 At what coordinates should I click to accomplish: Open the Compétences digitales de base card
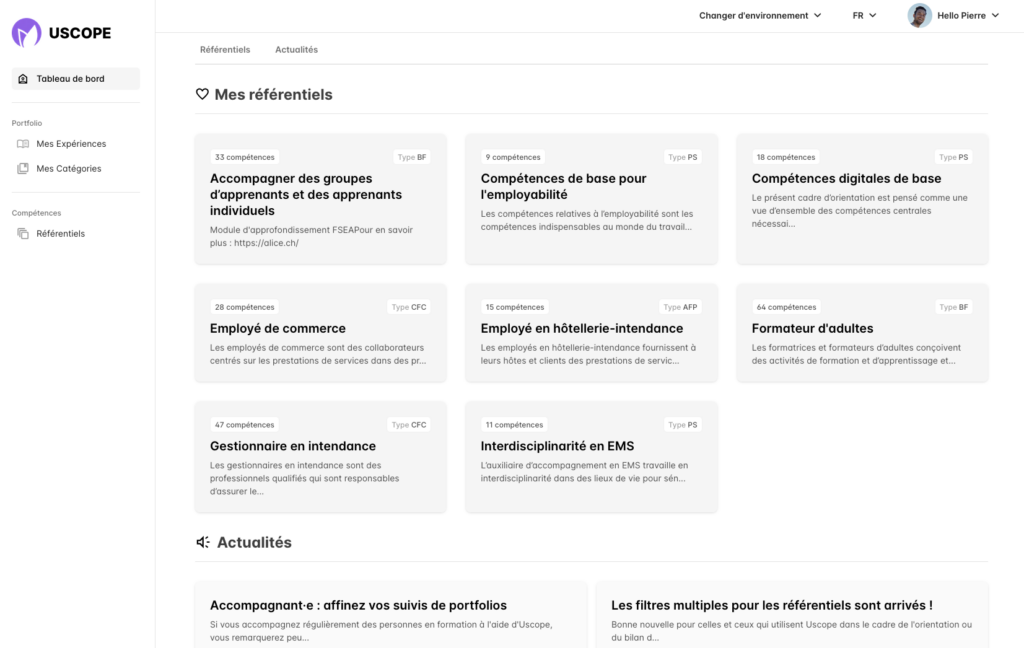click(x=862, y=199)
